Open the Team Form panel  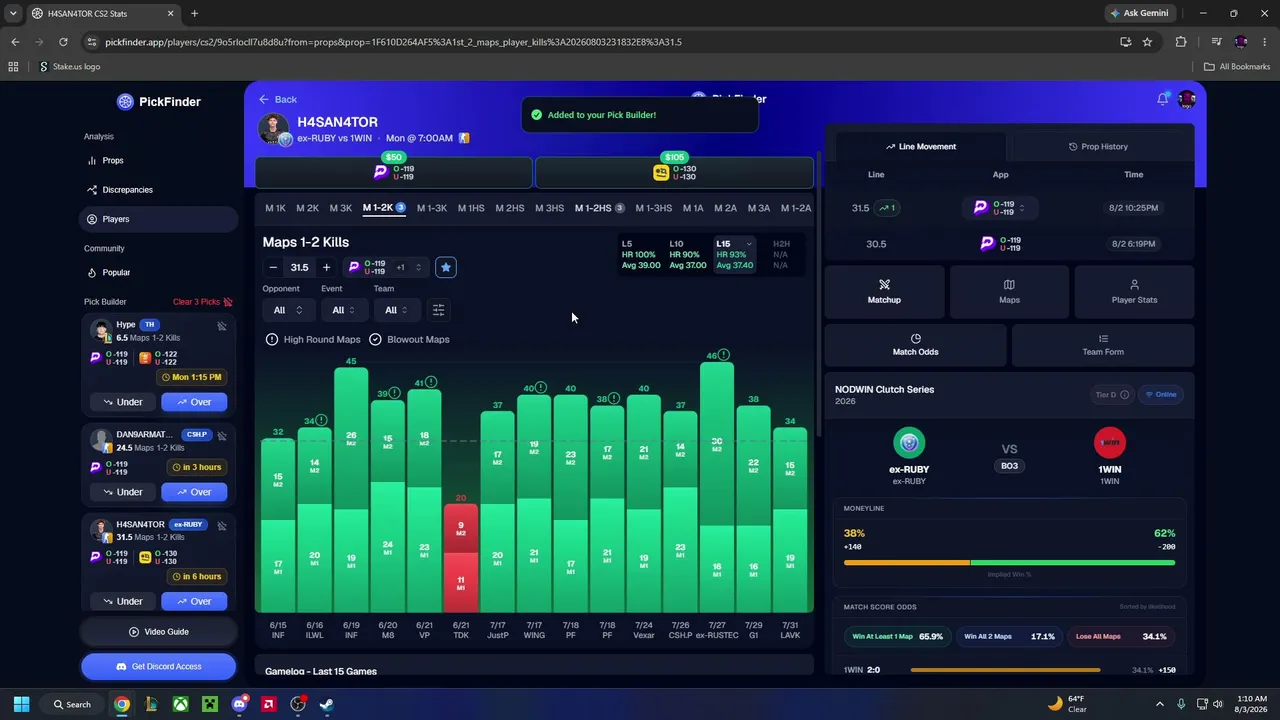1103,345
